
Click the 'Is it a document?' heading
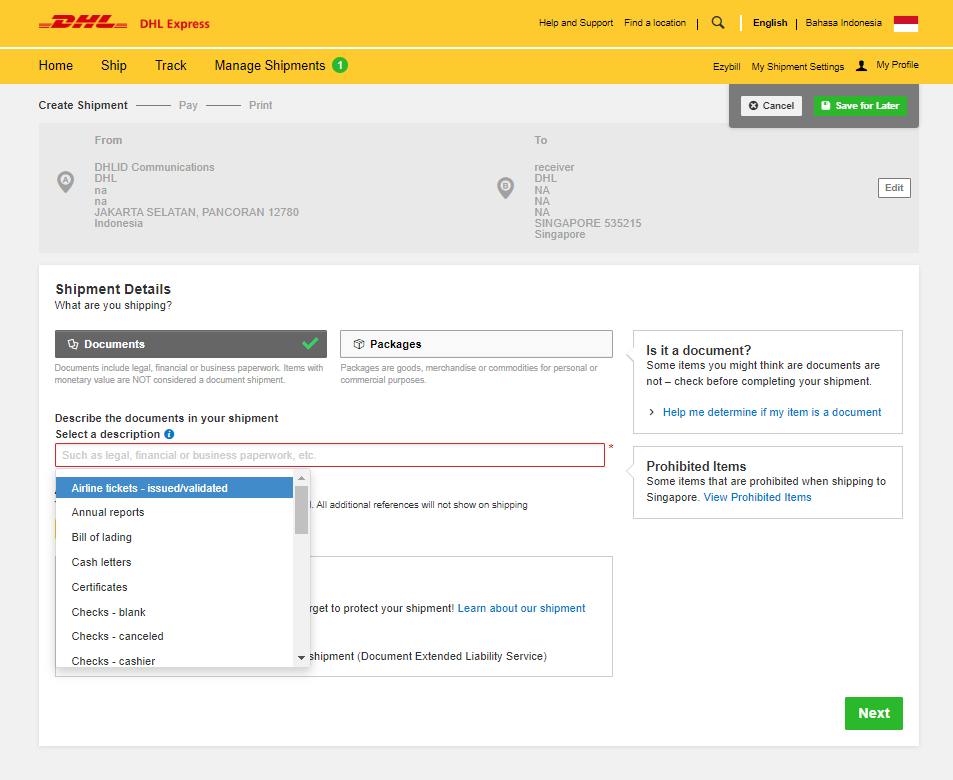click(x=698, y=350)
